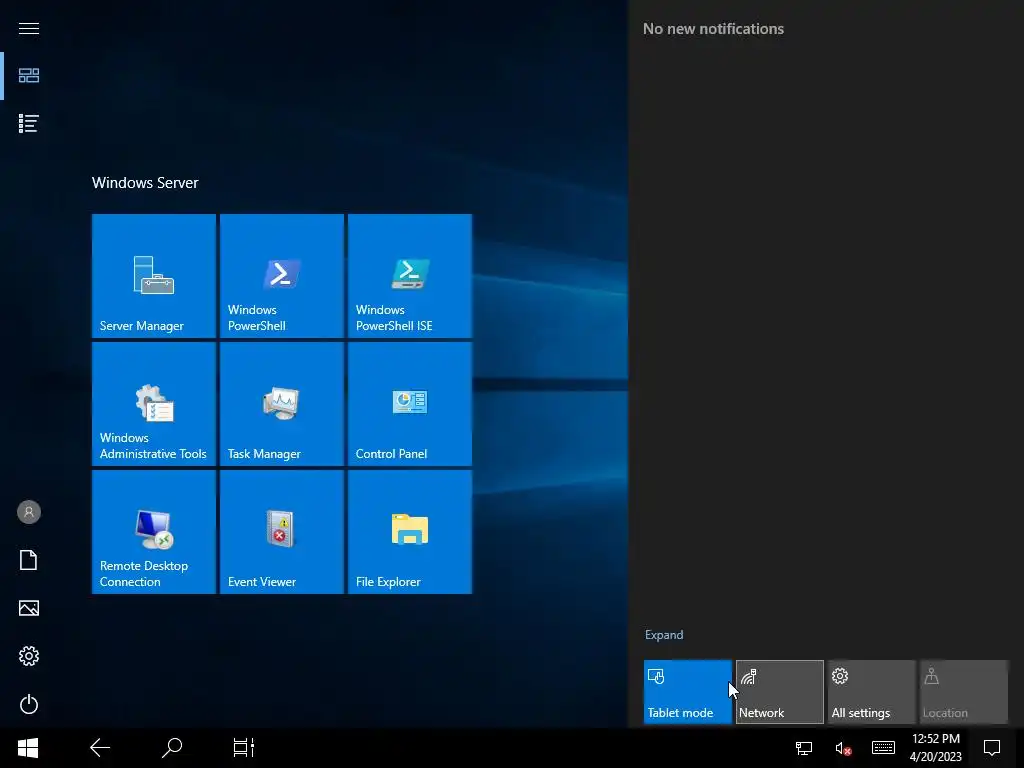Click the Windows Start button
This screenshot has width=1024, height=768.
[x=28, y=748]
